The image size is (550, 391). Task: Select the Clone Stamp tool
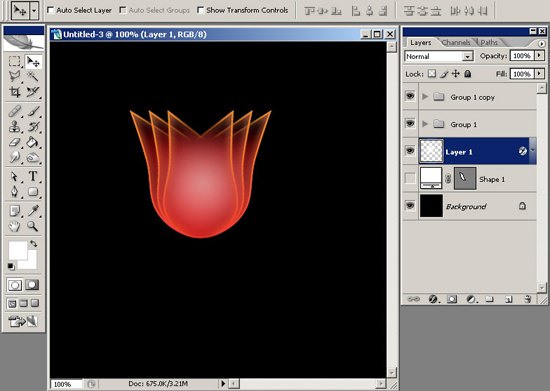tap(15, 127)
